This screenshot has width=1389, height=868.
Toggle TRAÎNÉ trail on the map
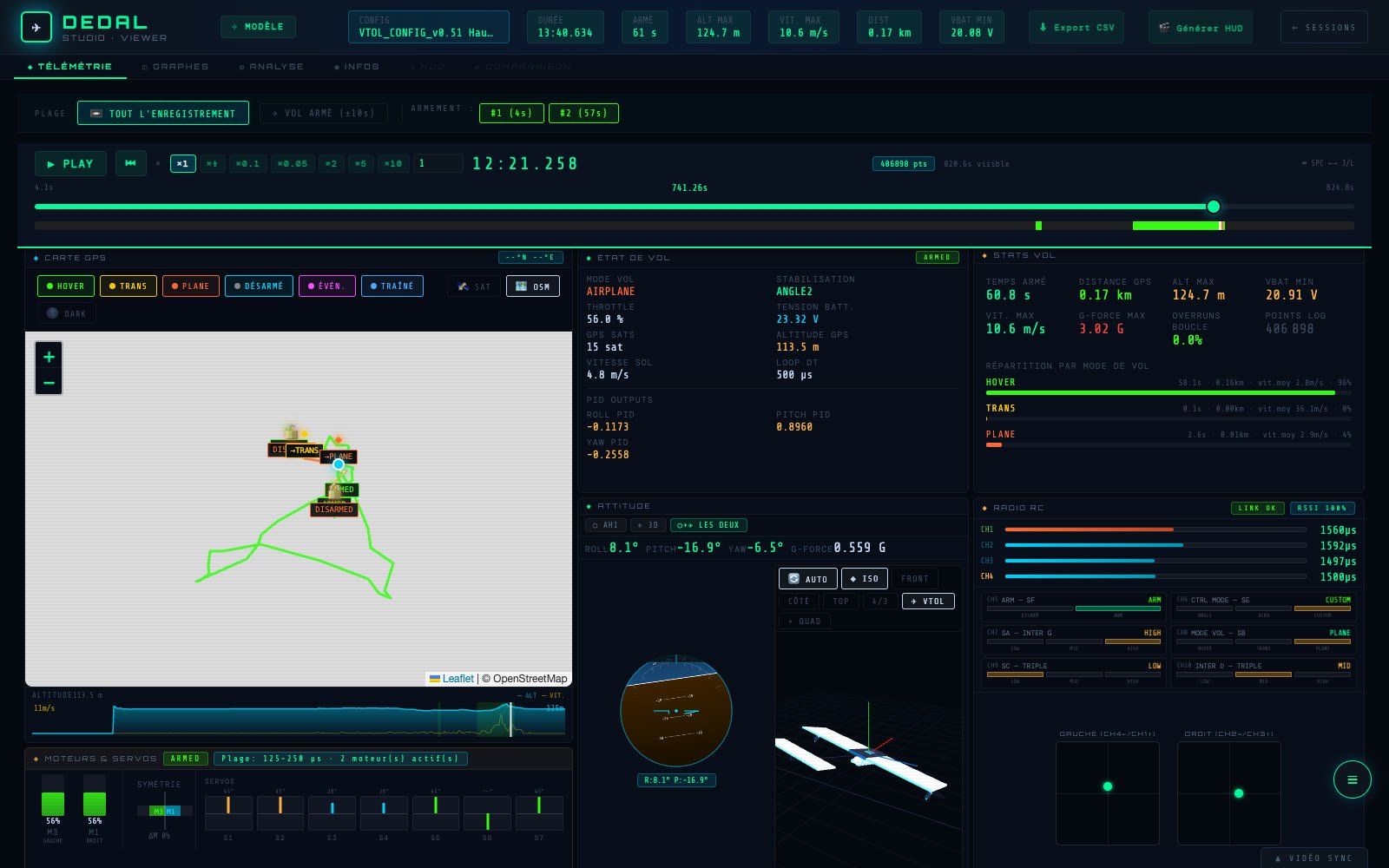tap(392, 286)
